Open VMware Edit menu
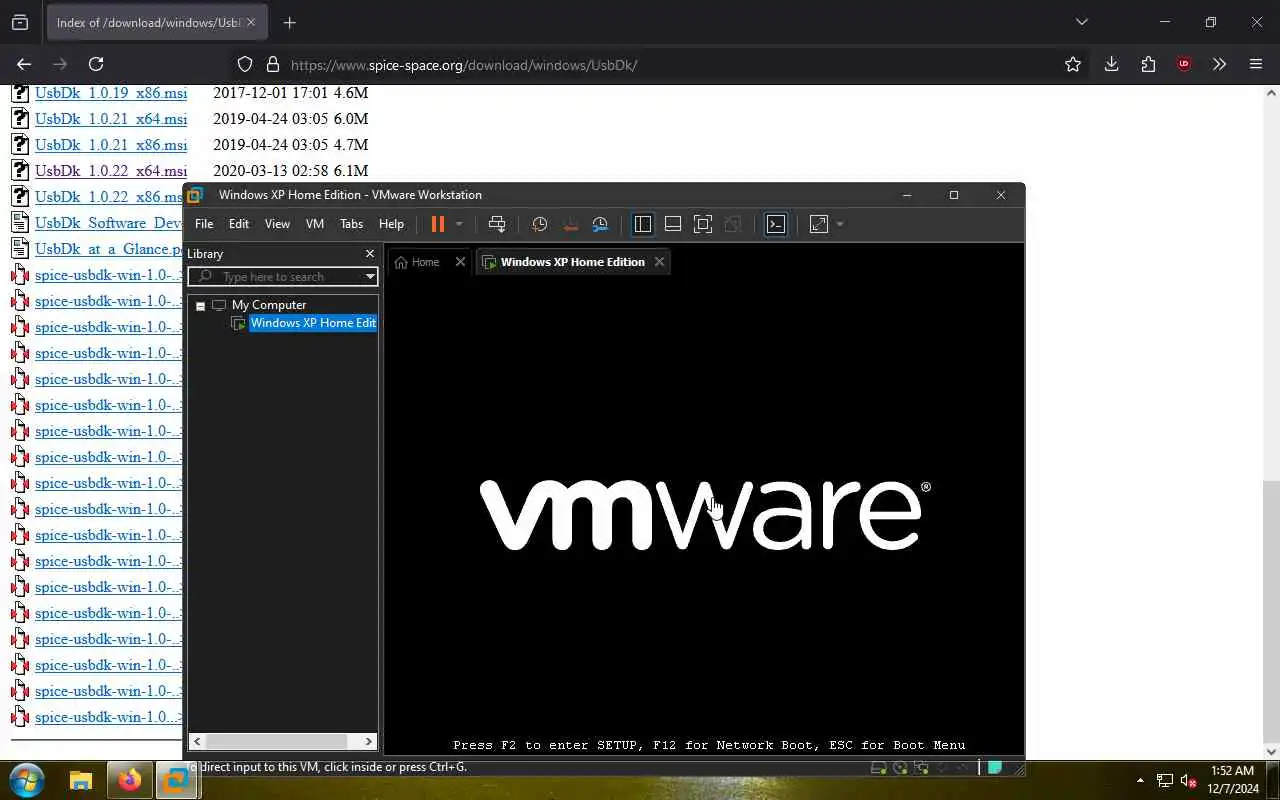Image resolution: width=1280 pixels, height=800 pixels. point(239,224)
